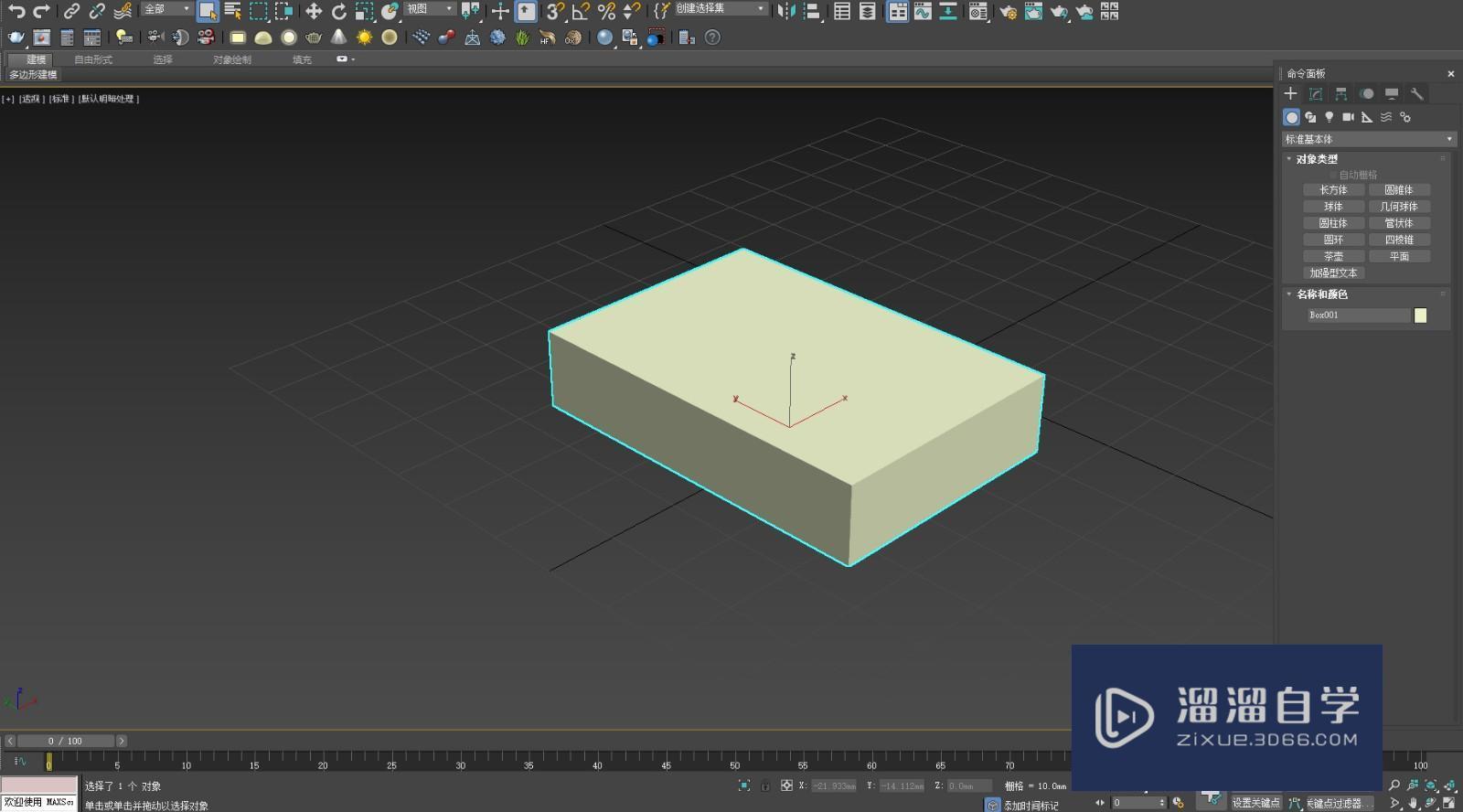Open the Material Editor icon
The image size is (1463, 812).
[x=978, y=11]
